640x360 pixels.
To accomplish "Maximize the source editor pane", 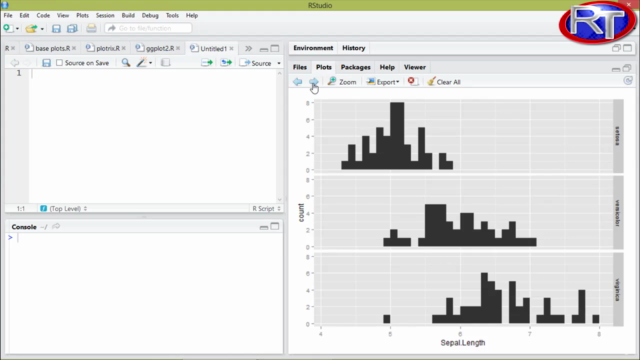I will (275, 48).
